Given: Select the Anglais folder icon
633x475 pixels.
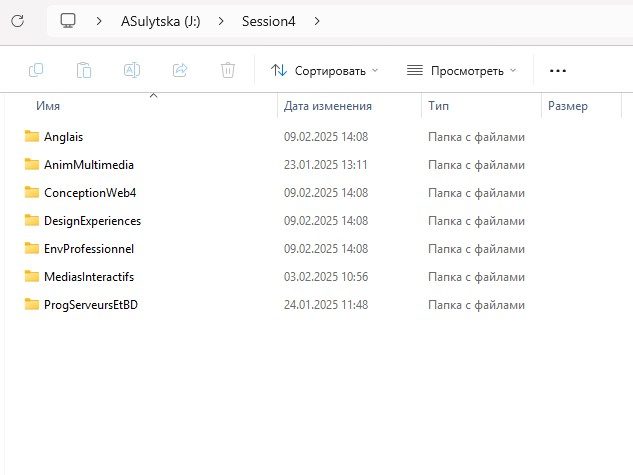Looking at the screenshot, I should tap(31, 137).
